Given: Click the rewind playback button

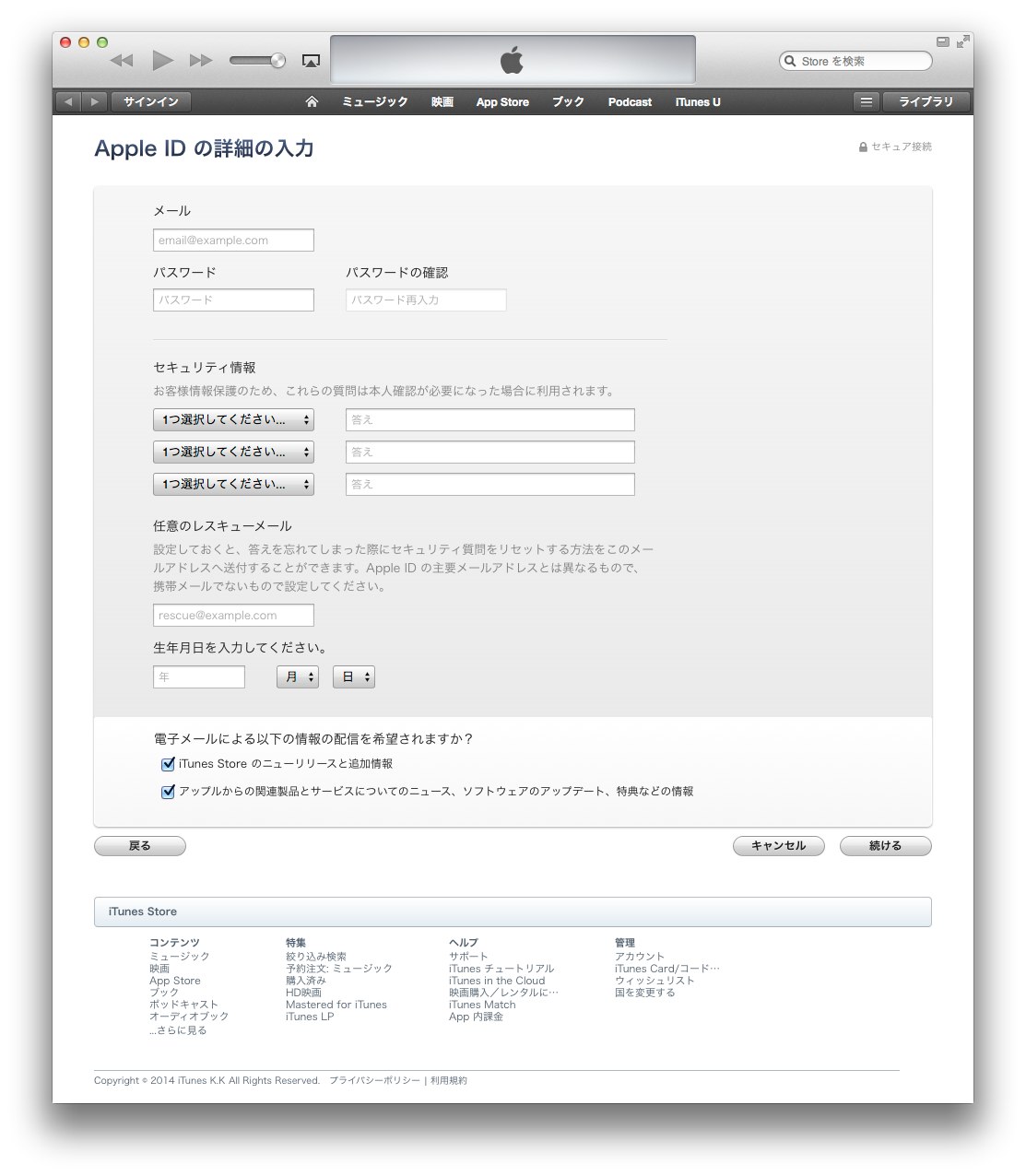Looking at the screenshot, I should (x=122, y=61).
